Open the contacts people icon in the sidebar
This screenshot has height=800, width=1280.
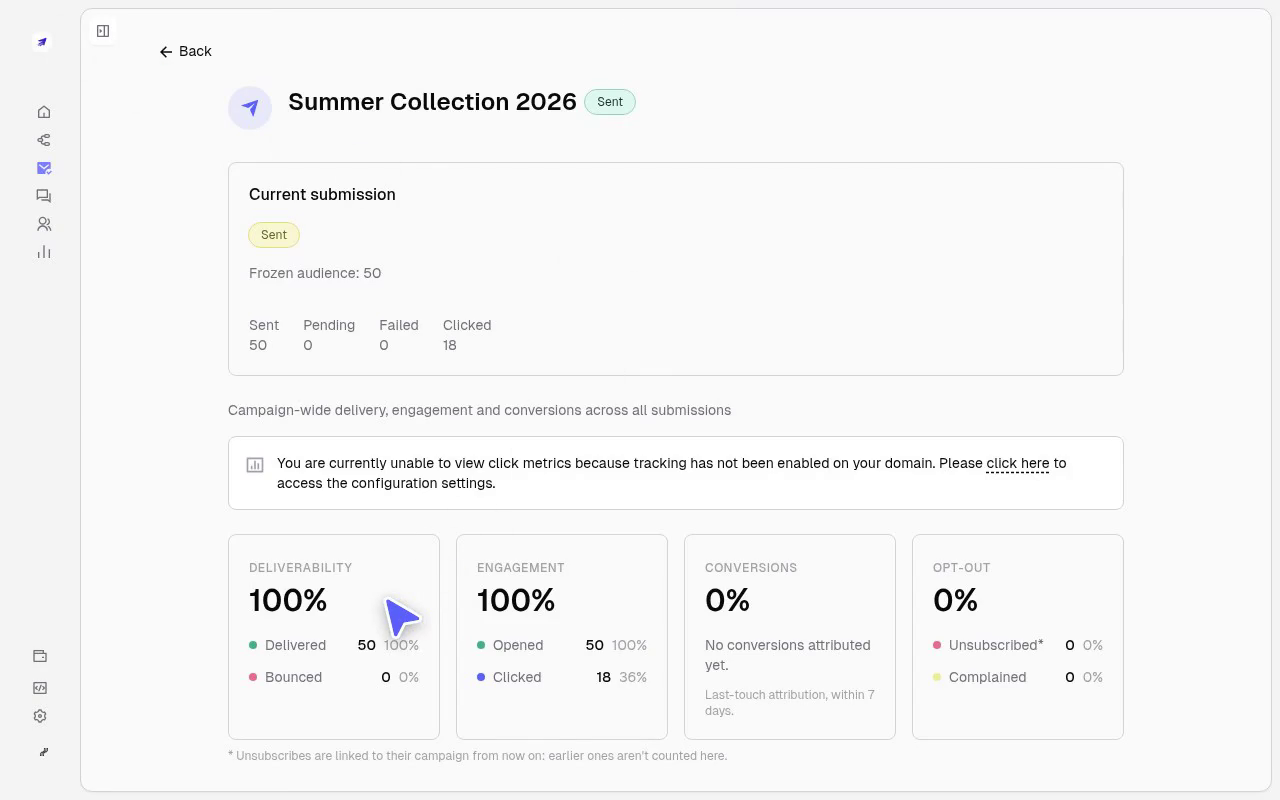click(44, 224)
